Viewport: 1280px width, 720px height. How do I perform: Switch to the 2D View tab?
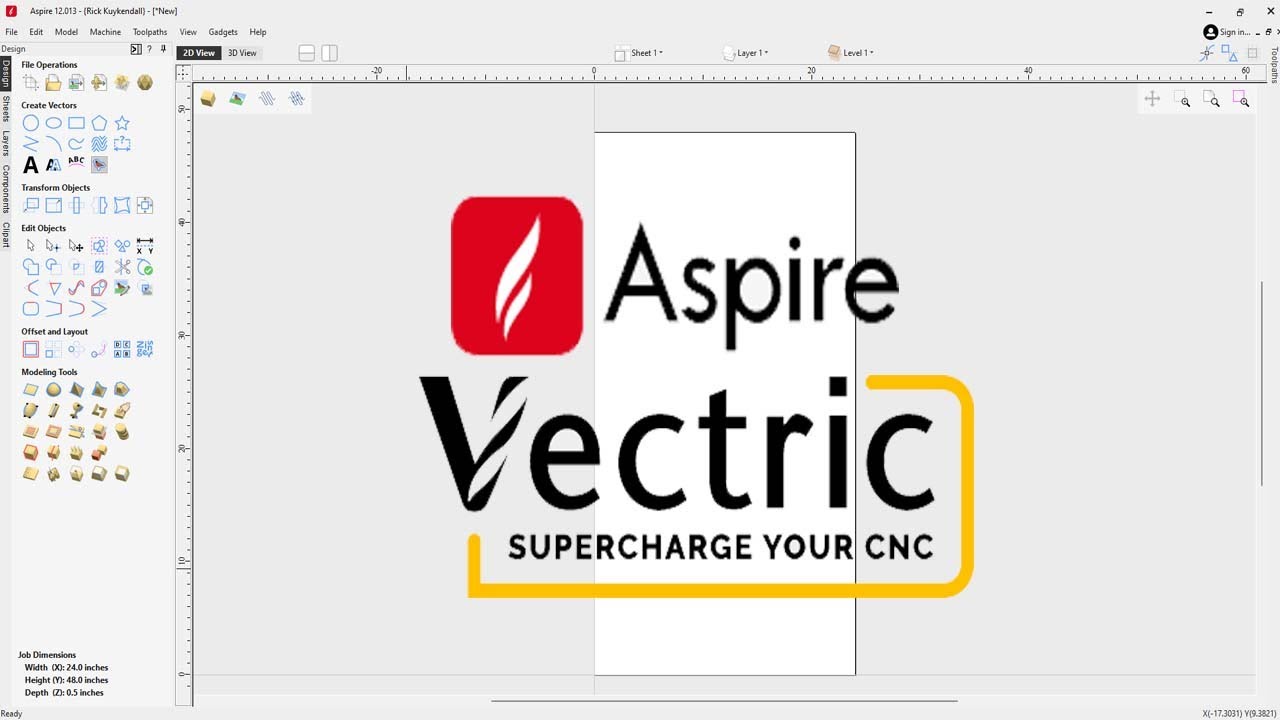198,53
